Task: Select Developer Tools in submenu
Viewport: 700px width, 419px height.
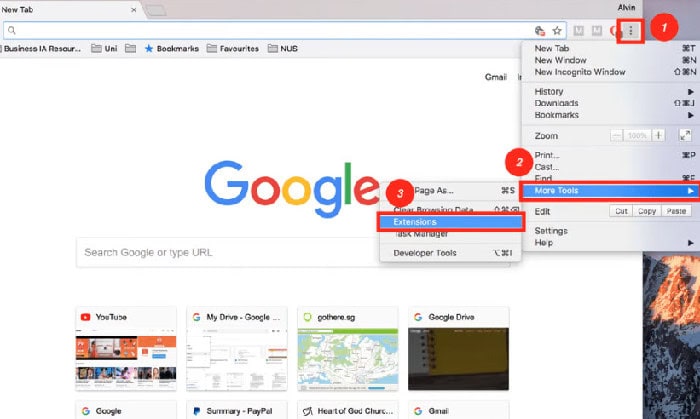Action: pyautogui.click(x=450, y=253)
